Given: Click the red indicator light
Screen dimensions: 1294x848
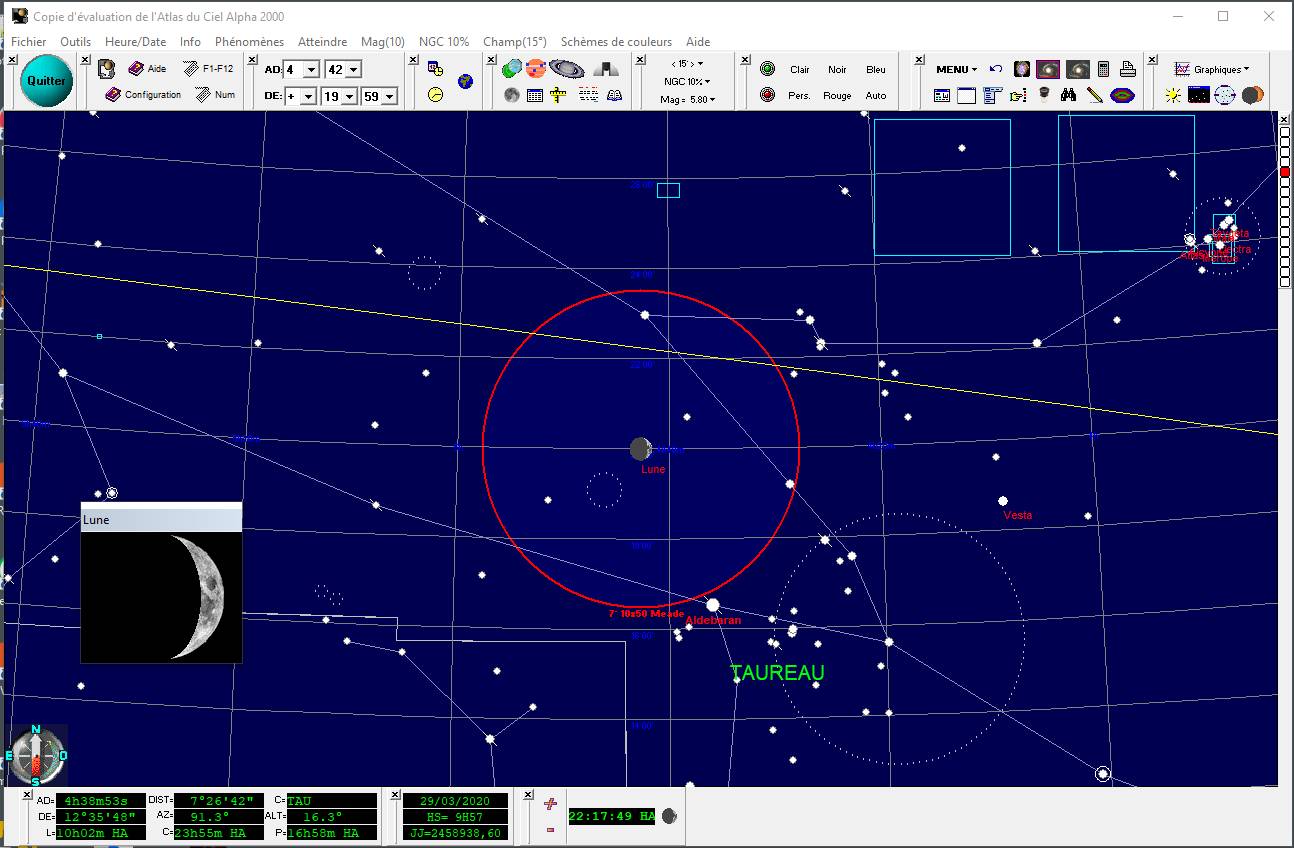Looking at the screenshot, I should click(767, 95).
